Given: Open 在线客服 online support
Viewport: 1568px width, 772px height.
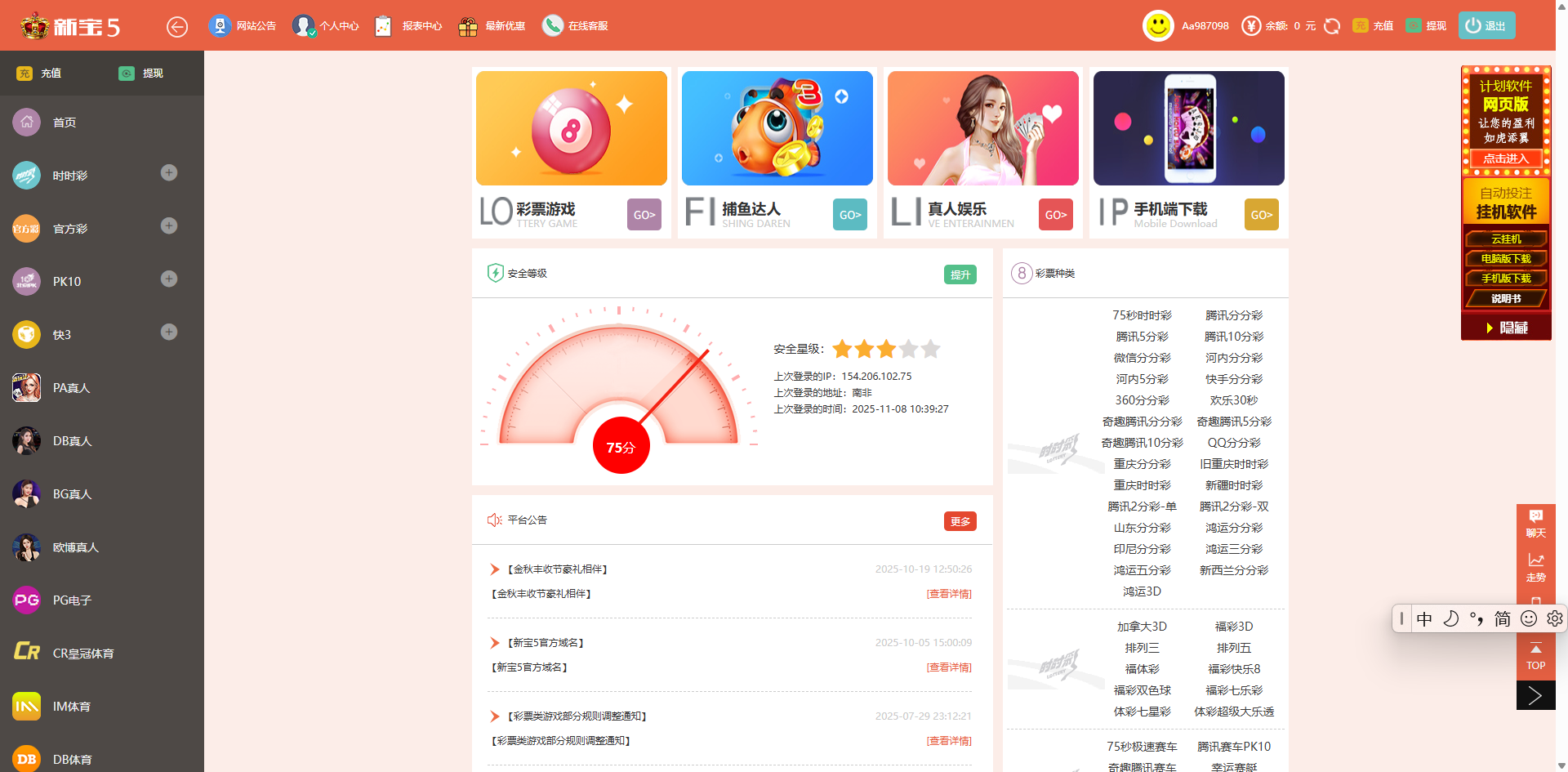Looking at the screenshot, I should click(553, 26).
